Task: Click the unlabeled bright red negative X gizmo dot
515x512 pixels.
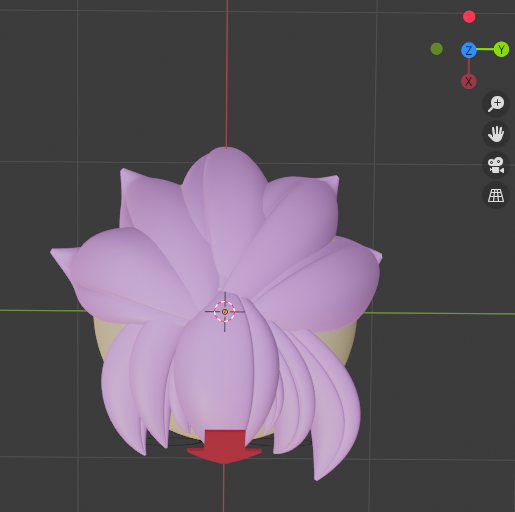Action: point(469,17)
